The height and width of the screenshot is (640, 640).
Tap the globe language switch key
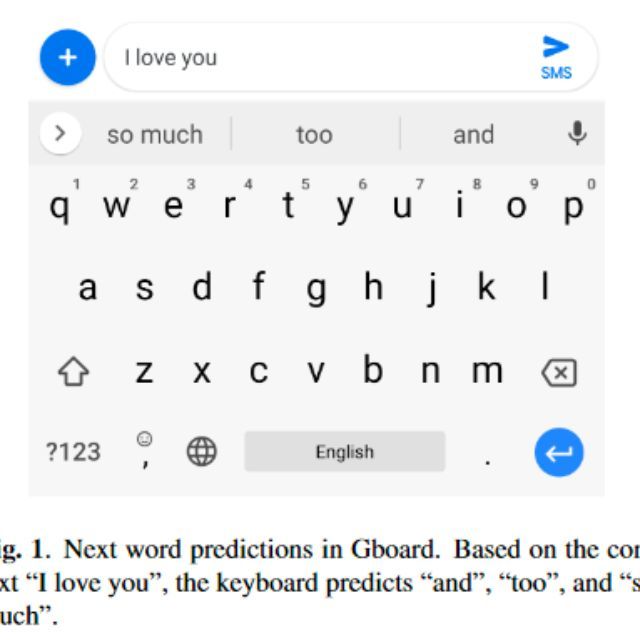click(202, 452)
